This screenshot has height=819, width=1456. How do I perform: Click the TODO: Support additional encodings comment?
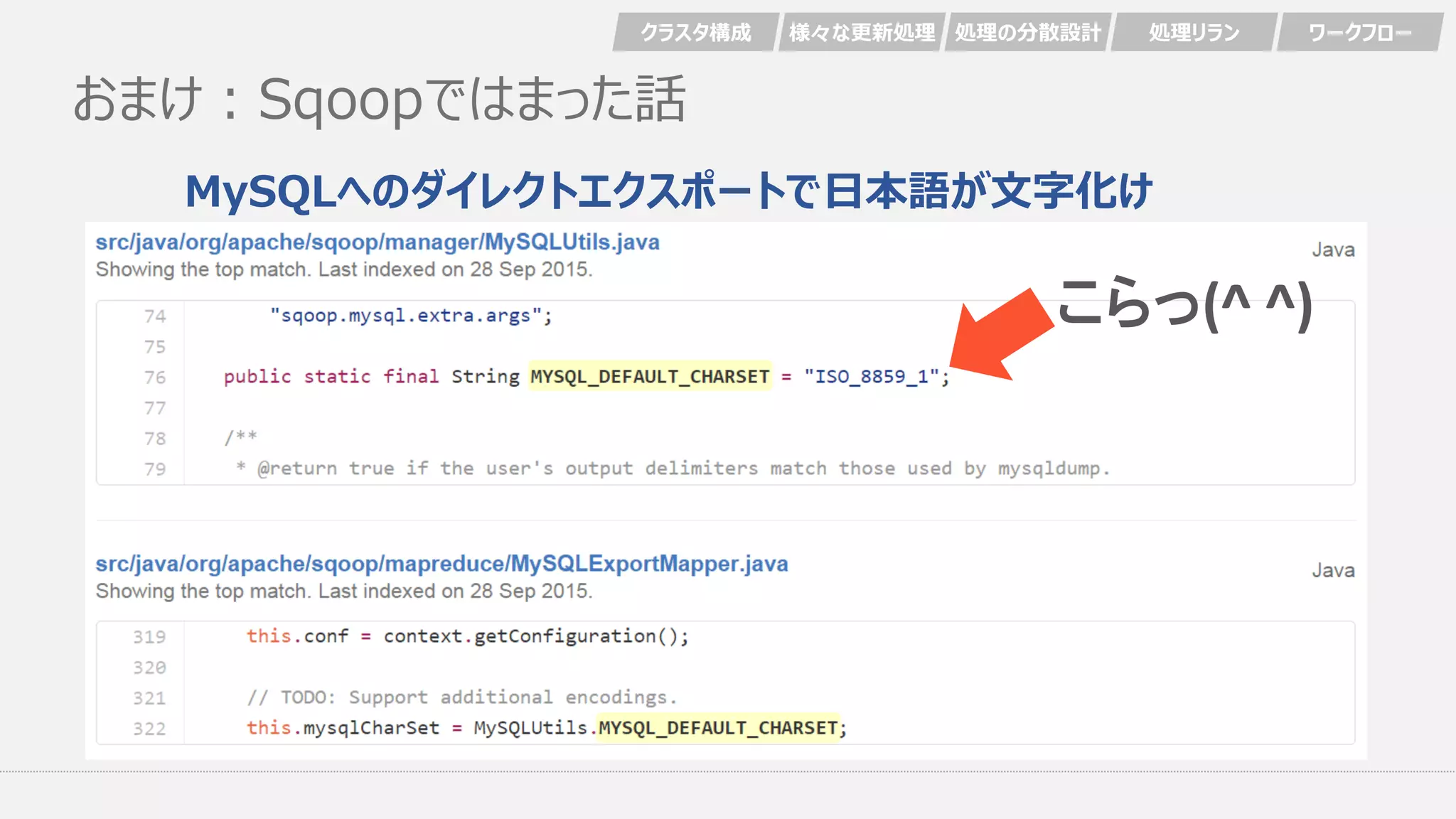pos(461,697)
